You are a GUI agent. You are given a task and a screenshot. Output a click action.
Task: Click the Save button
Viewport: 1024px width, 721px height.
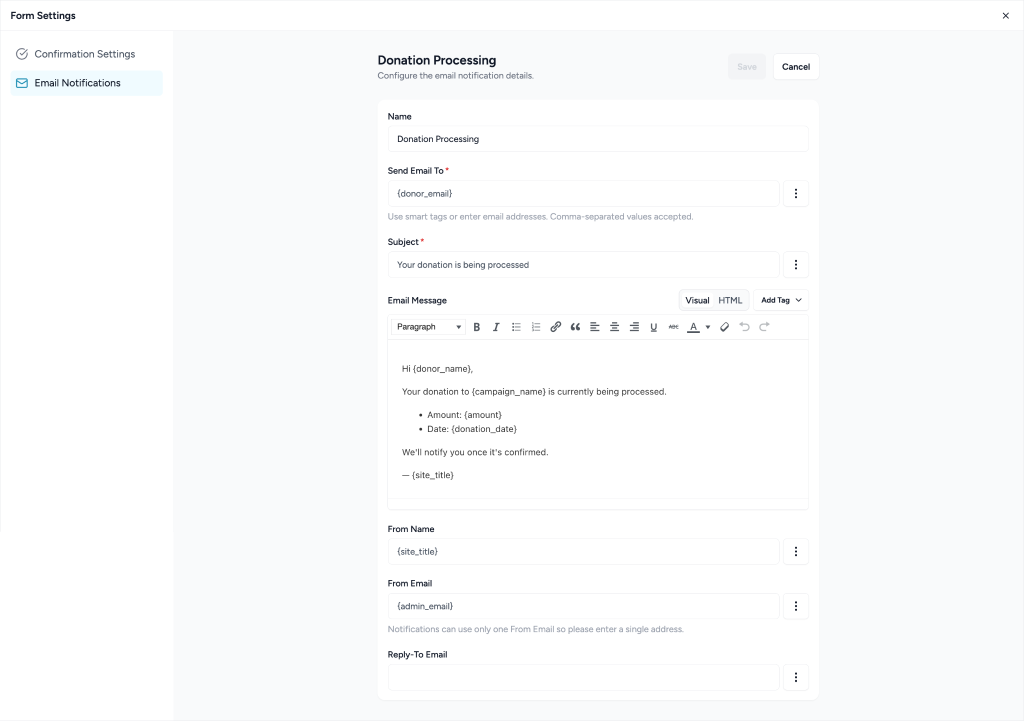click(746, 67)
